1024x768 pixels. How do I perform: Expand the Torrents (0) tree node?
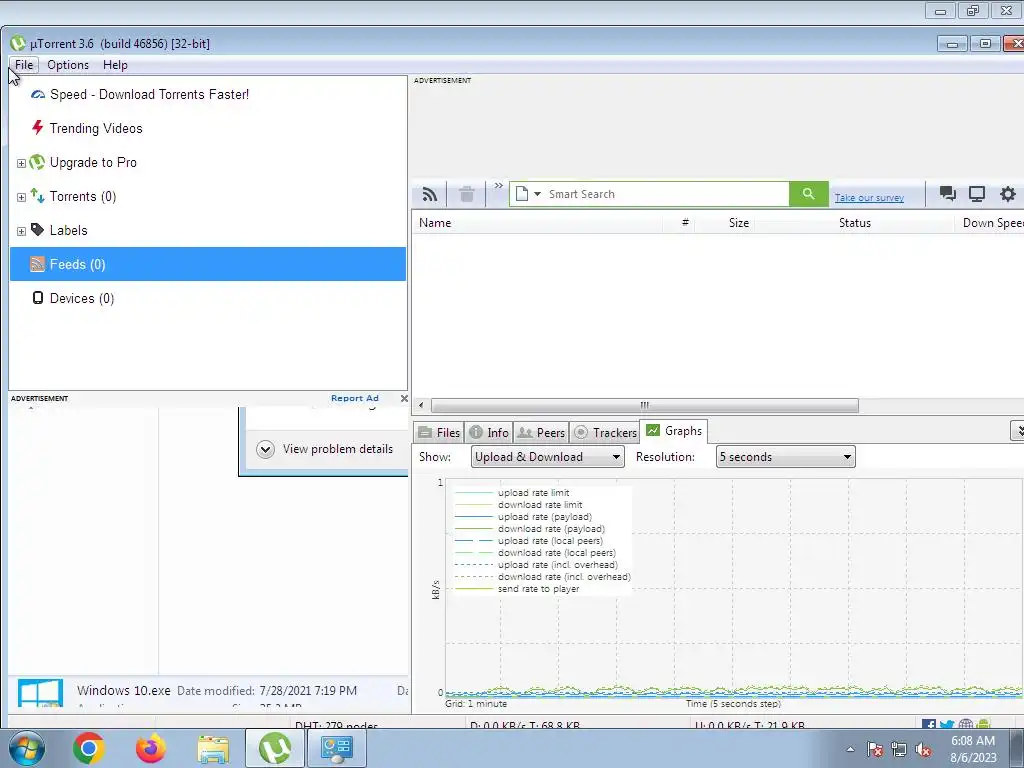pos(21,197)
